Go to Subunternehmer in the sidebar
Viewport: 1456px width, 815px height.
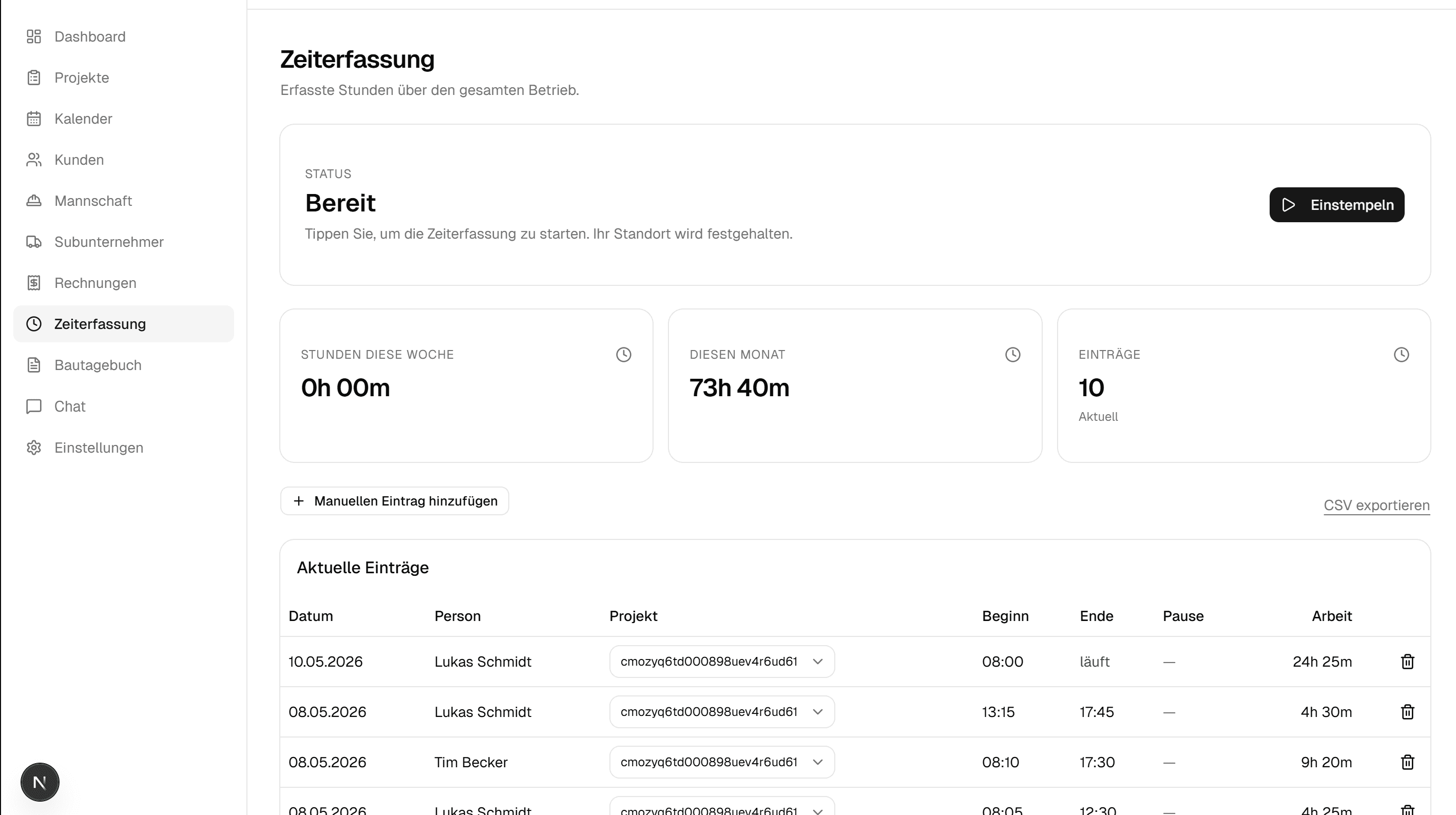click(x=124, y=242)
